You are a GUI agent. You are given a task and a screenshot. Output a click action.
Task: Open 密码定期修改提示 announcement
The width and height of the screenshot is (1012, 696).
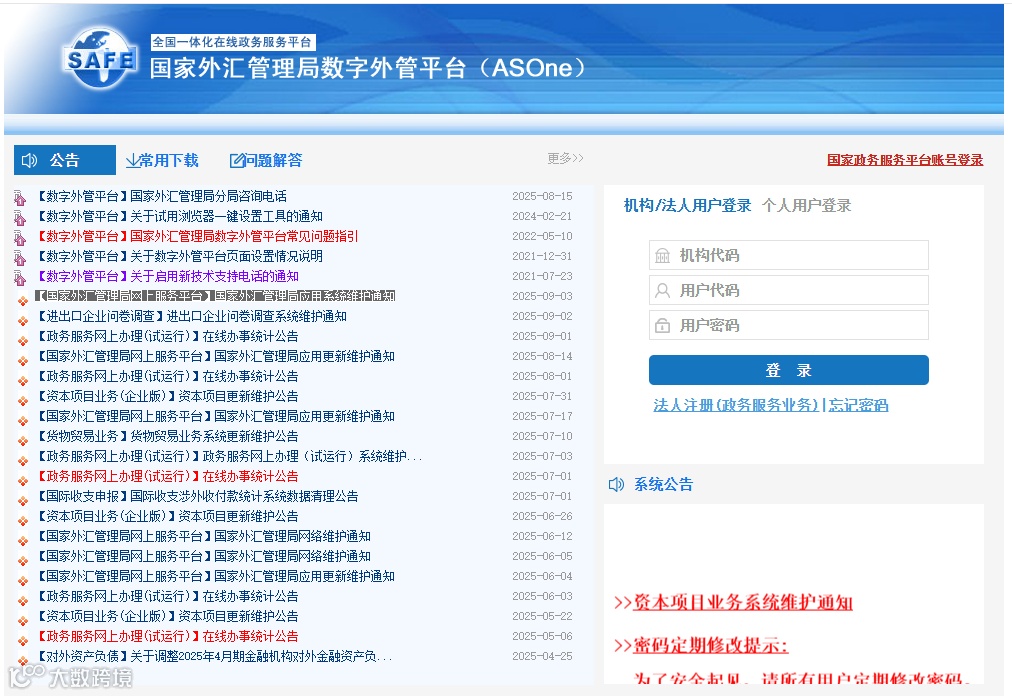tap(711, 645)
